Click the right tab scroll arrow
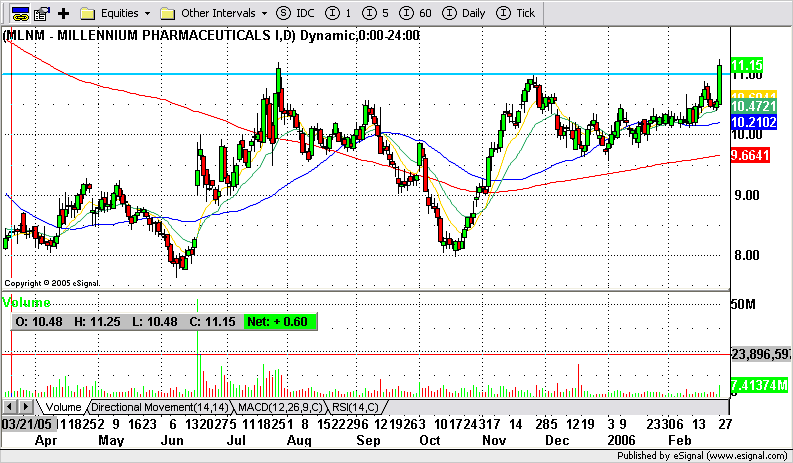Viewport: 793px width, 463px height. click(x=25, y=406)
